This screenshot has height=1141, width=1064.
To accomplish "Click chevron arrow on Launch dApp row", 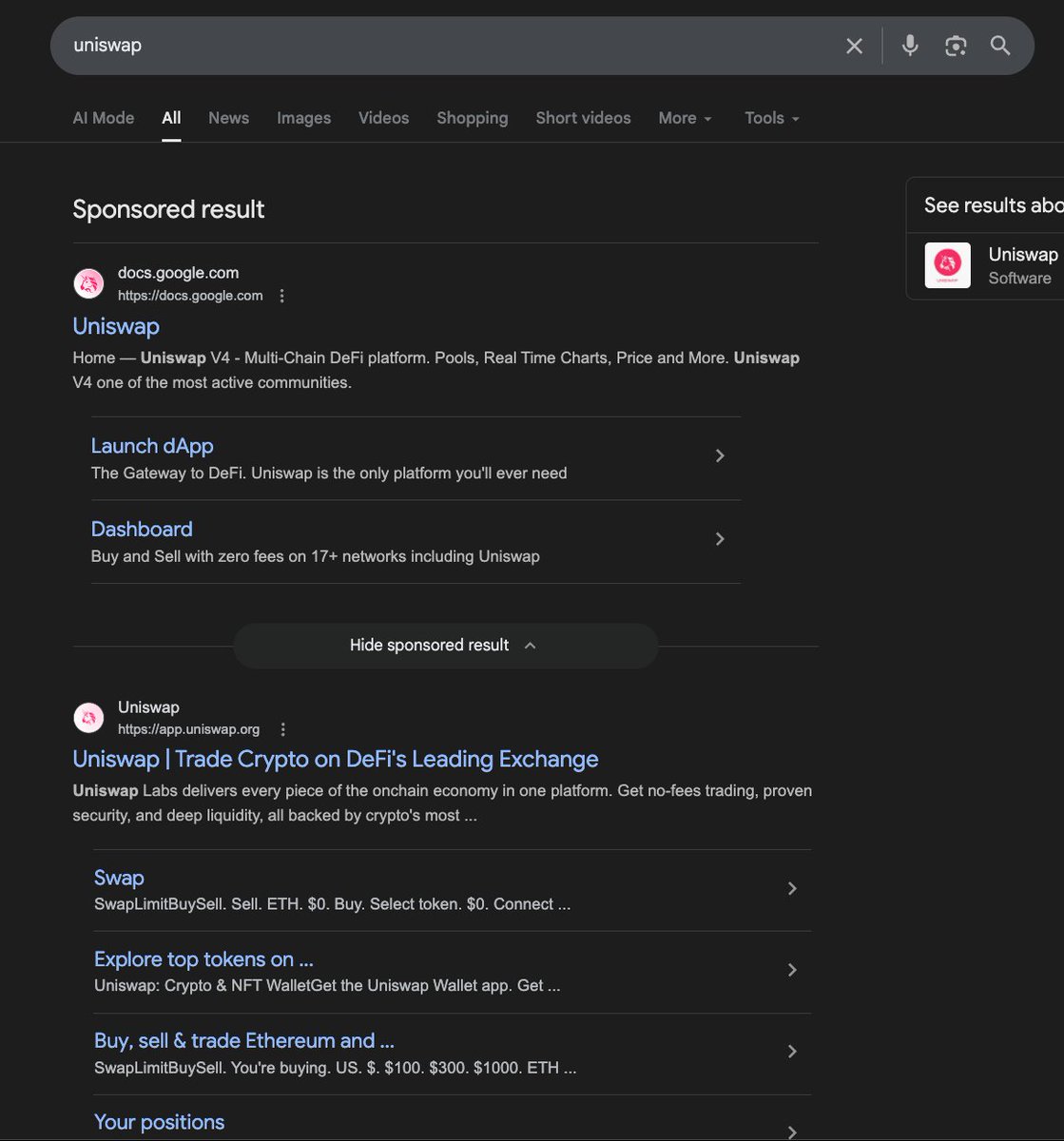I will [720, 456].
